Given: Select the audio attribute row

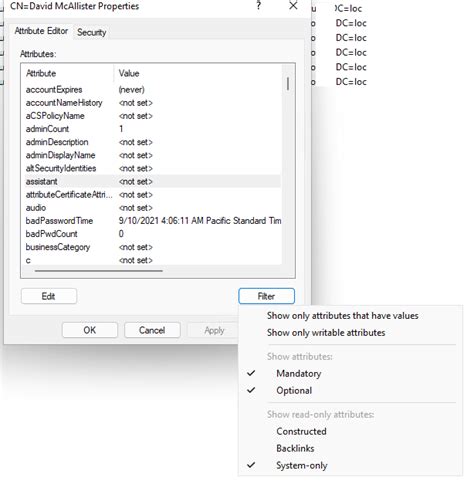Looking at the screenshot, I should point(153,208).
